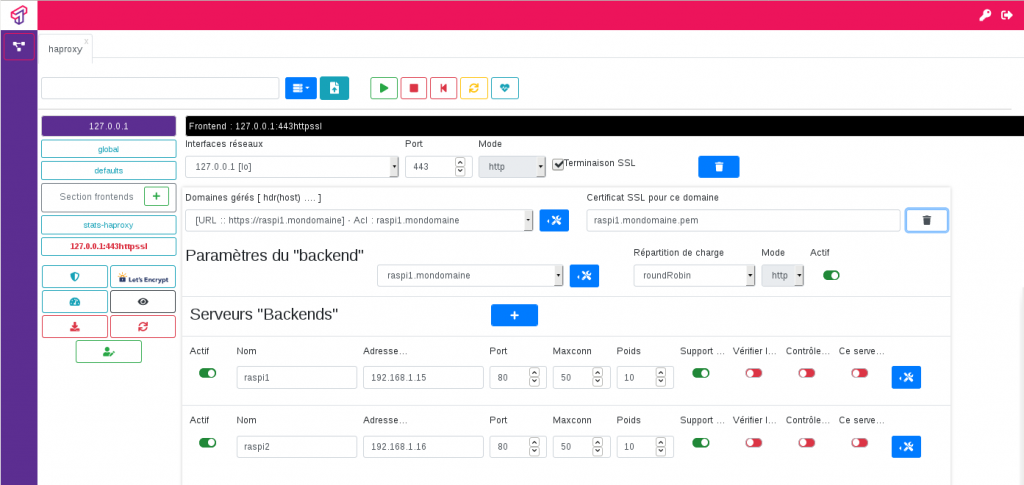Toggle the Terminaison SSL checkbox

(558, 164)
